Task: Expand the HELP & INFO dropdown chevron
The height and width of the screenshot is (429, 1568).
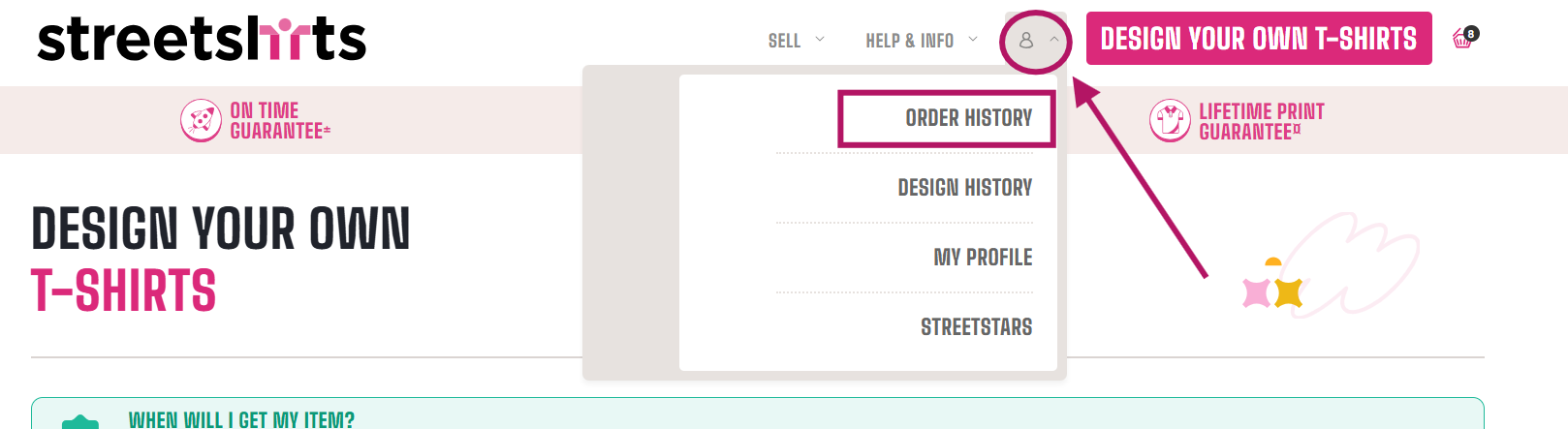Action: tap(973, 40)
